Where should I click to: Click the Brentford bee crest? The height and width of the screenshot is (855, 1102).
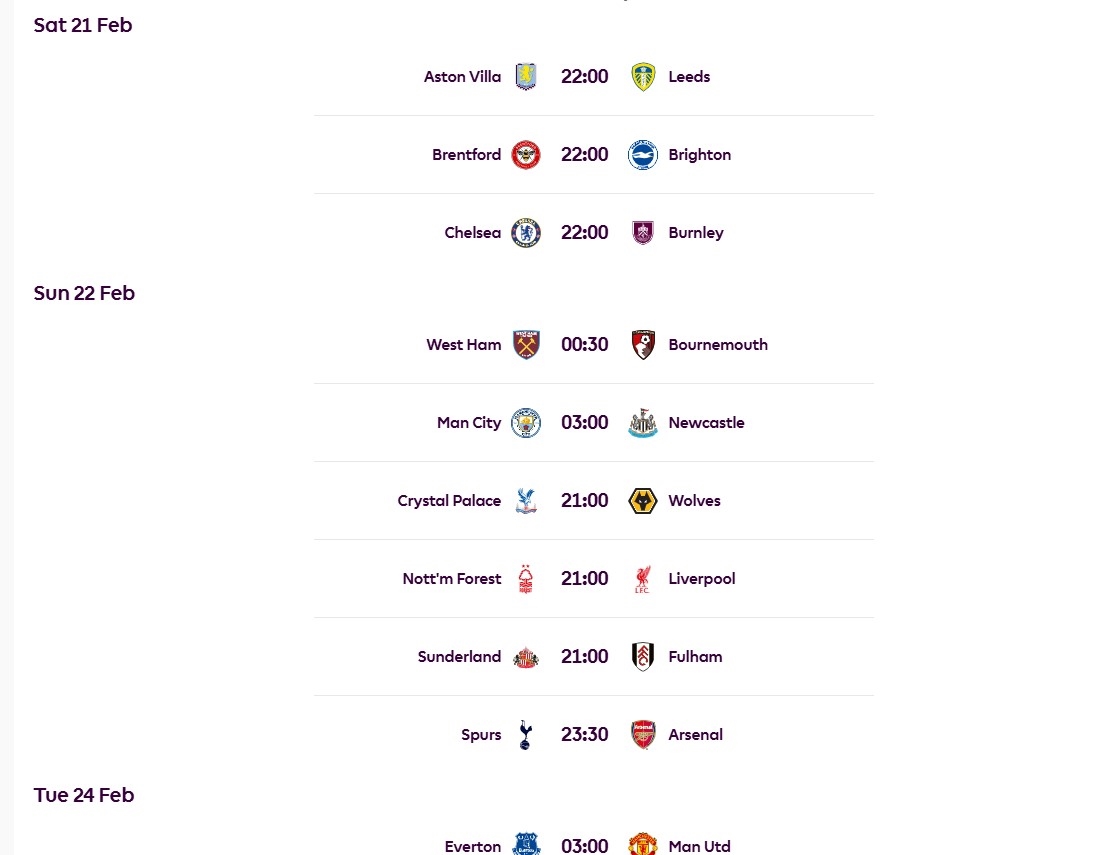(524, 154)
